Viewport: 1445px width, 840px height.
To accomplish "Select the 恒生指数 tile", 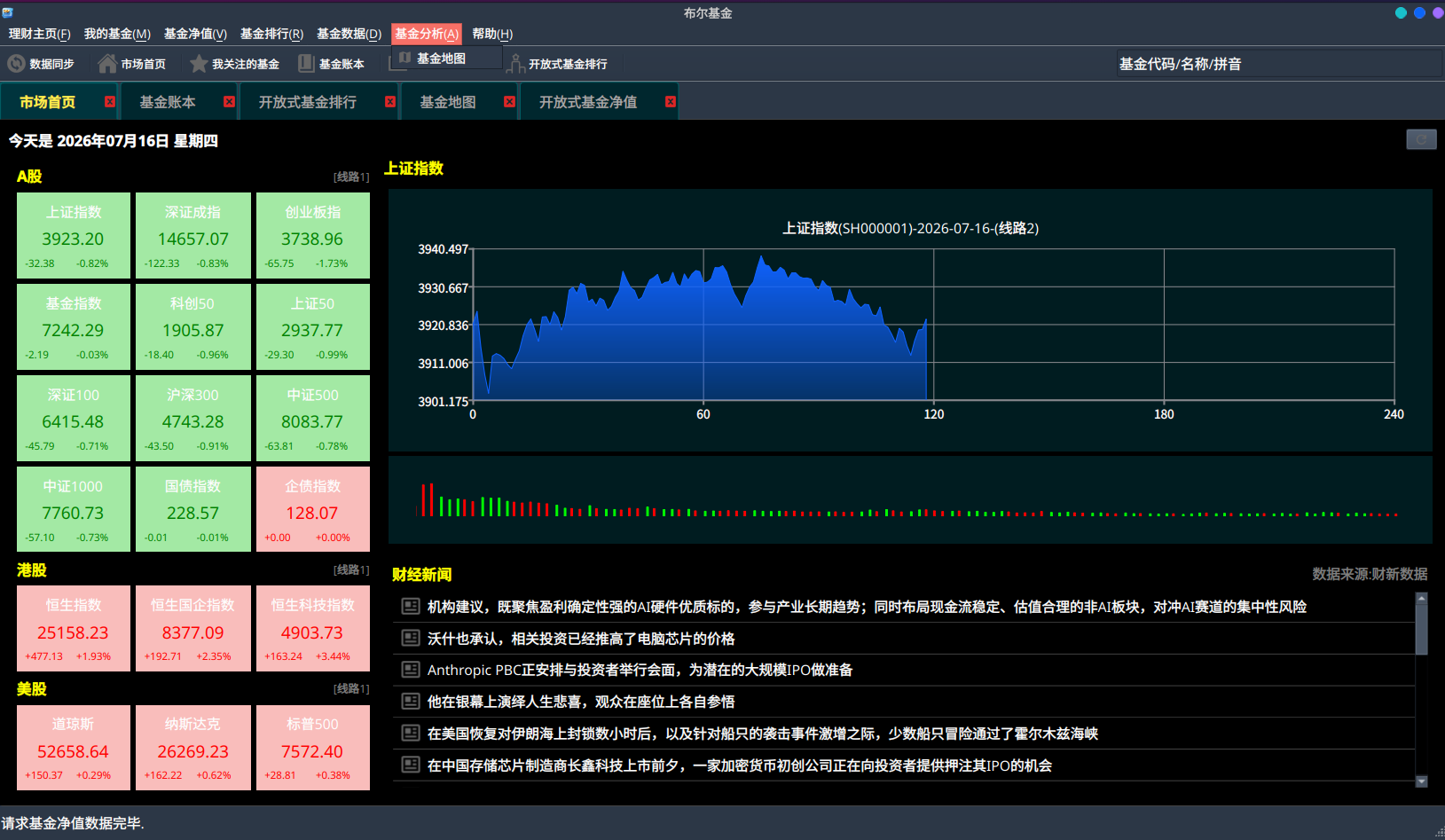I will [x=74, y=629].
